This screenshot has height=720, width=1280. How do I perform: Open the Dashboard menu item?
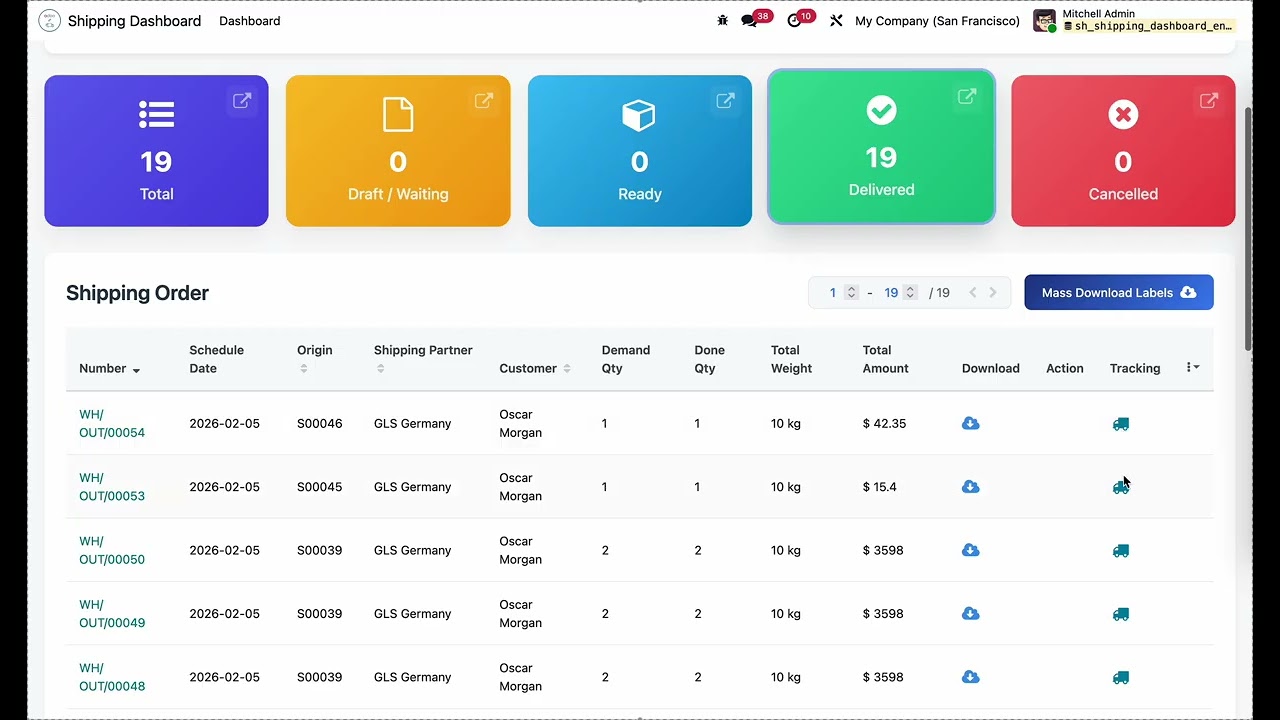[250, 21]
